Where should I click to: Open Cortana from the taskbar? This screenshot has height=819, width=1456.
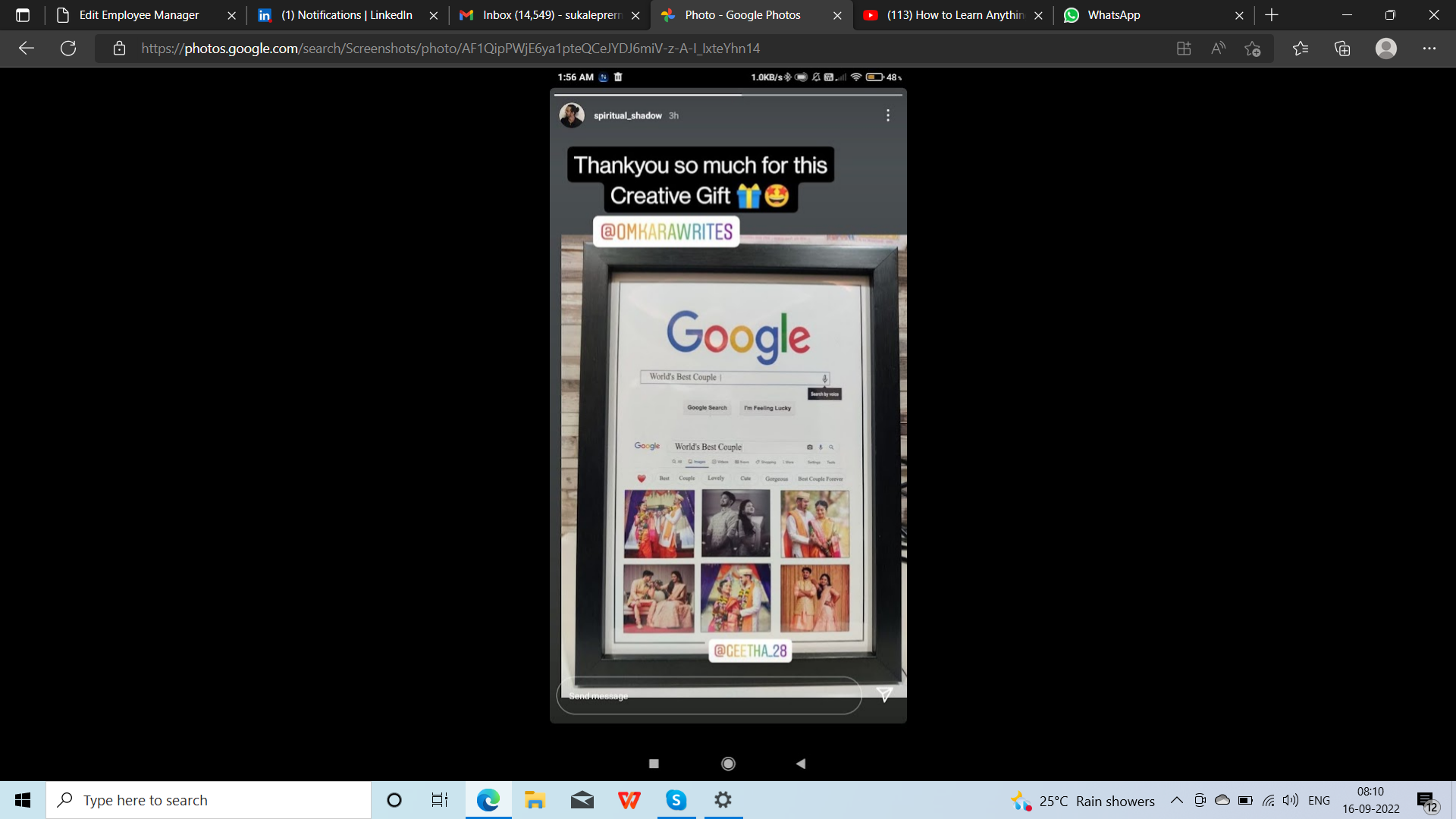pos(394,800)
